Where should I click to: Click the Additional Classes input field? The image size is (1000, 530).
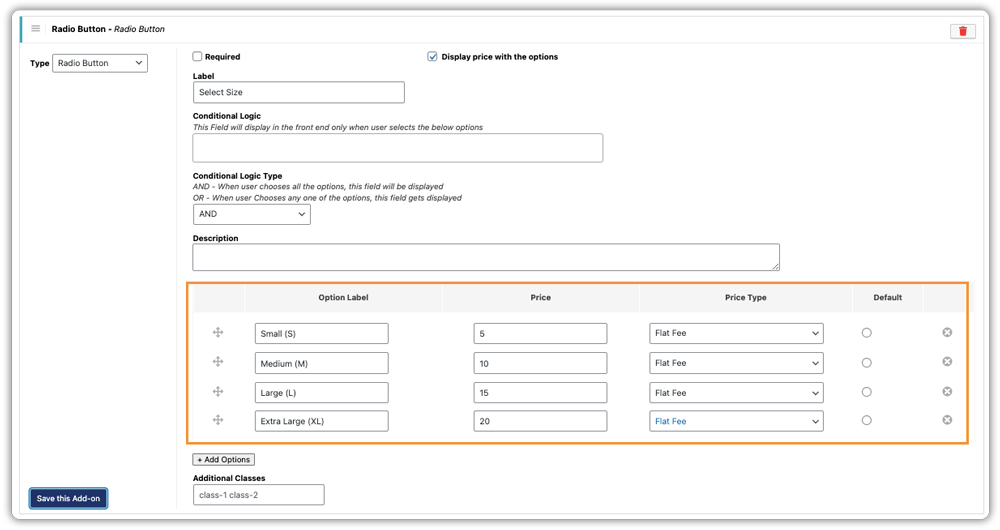[x=258, y=495]
